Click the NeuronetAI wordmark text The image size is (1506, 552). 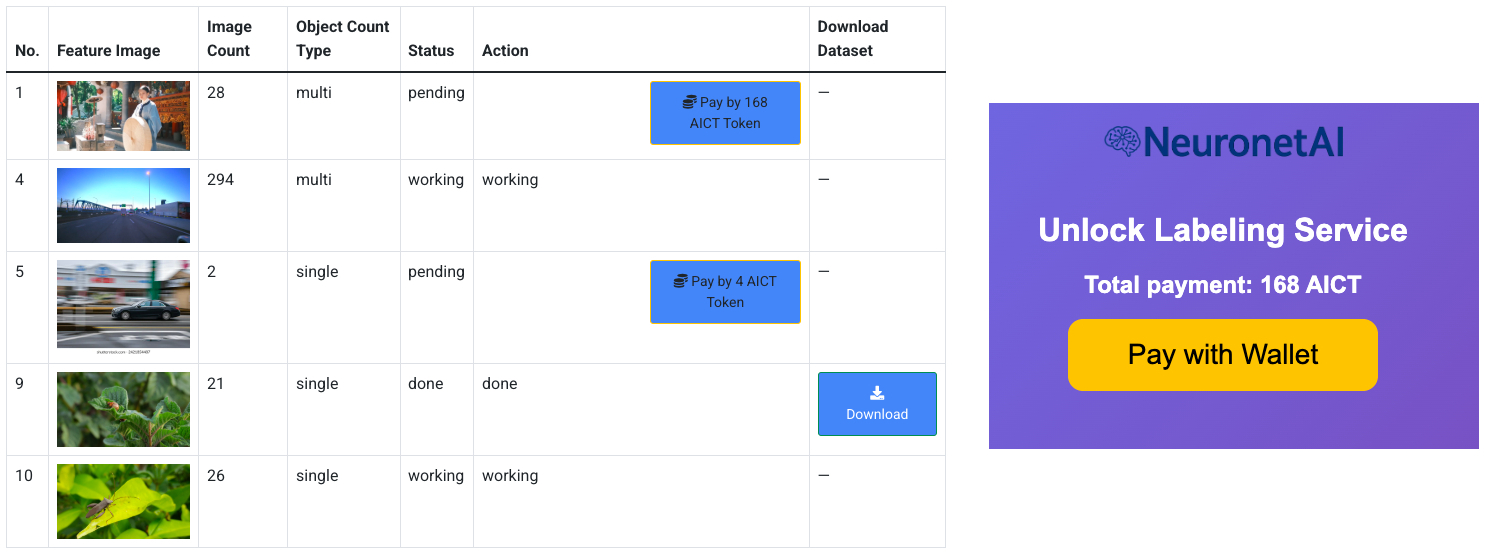point(1244,142)
